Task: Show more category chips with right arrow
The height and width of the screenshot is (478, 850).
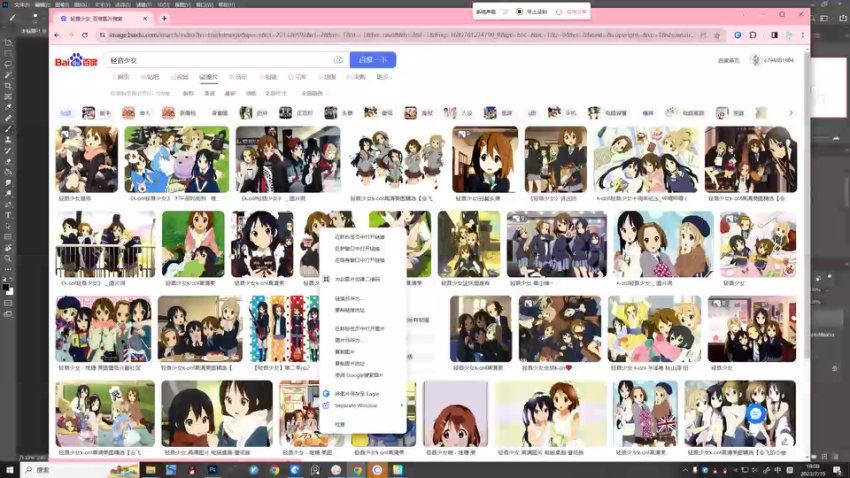Action: 791,113
